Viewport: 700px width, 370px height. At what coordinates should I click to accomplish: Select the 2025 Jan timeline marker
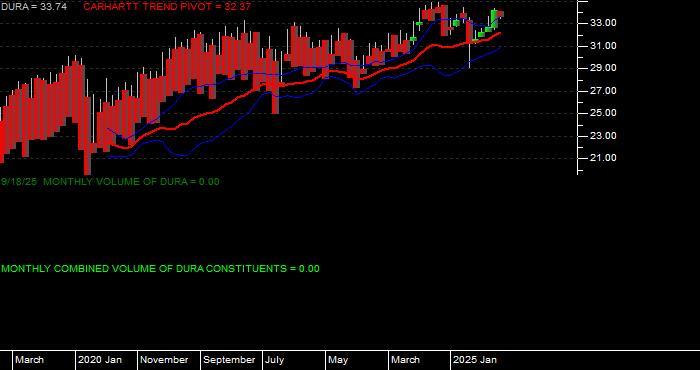coord(475,360)
